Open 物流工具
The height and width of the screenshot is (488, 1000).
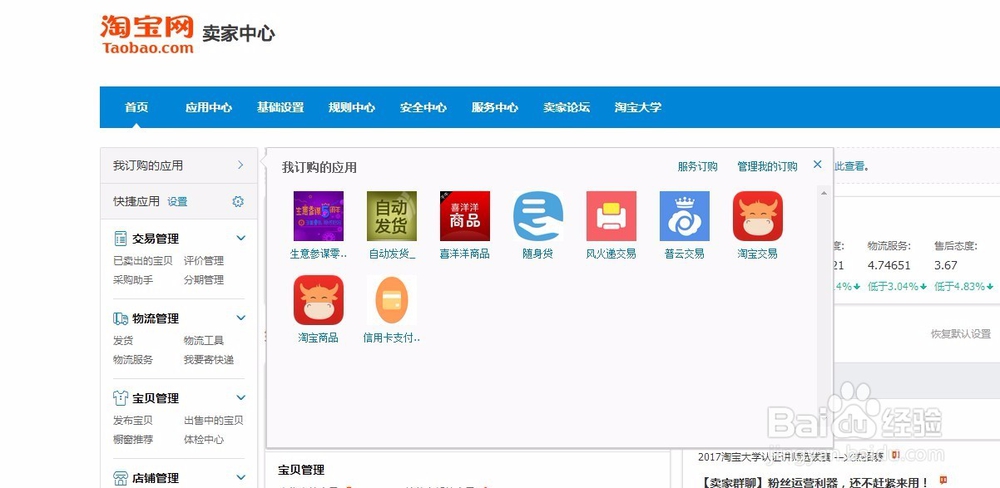203,341
